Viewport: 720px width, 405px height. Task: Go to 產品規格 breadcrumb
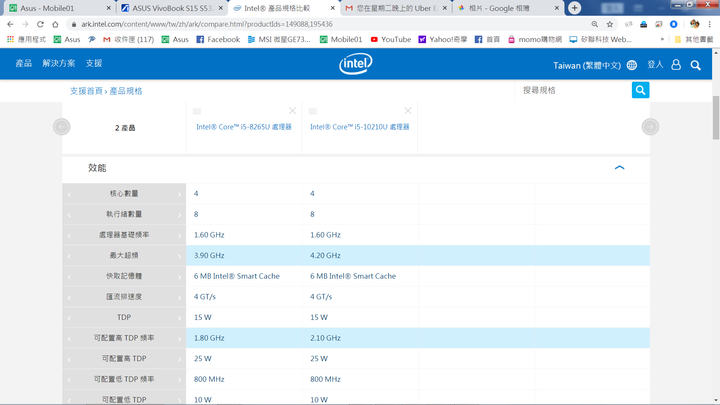[126, 91]
